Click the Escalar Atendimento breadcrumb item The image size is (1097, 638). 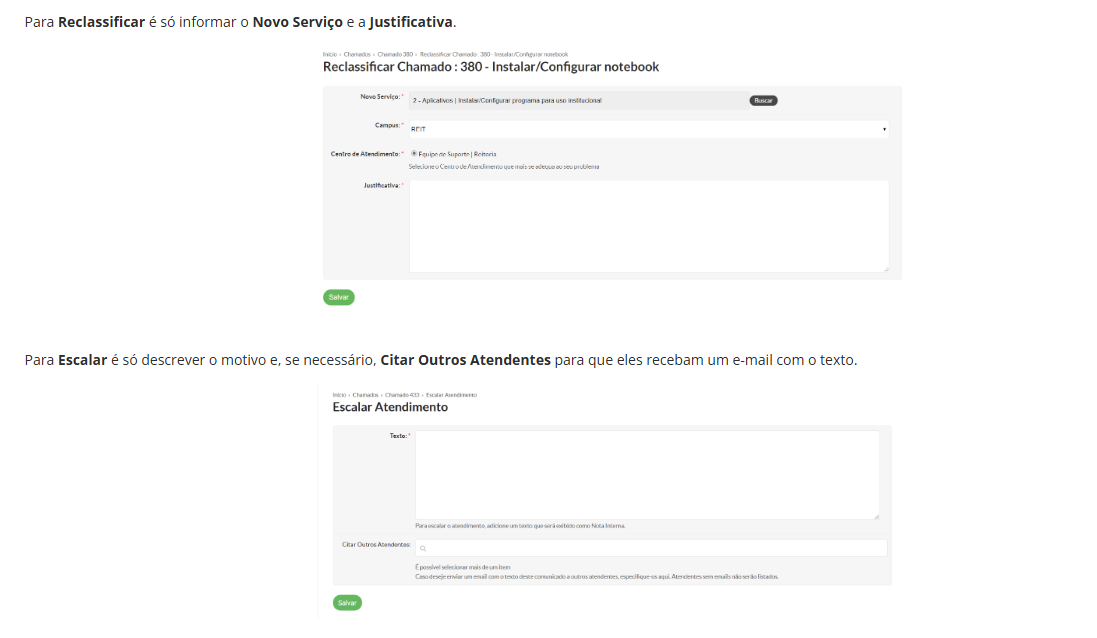451,395
